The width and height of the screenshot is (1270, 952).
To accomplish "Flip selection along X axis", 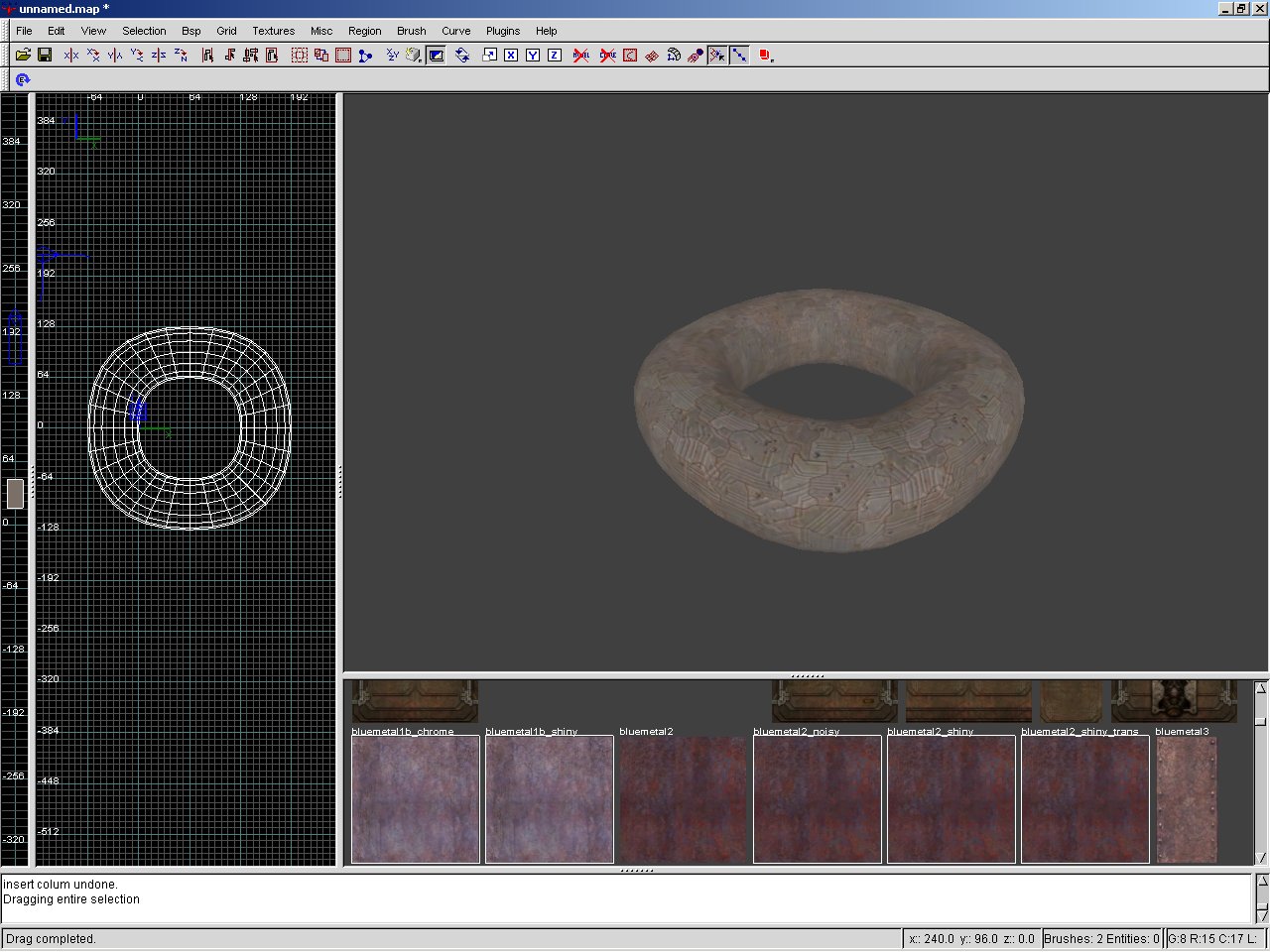I will (71, 56).
